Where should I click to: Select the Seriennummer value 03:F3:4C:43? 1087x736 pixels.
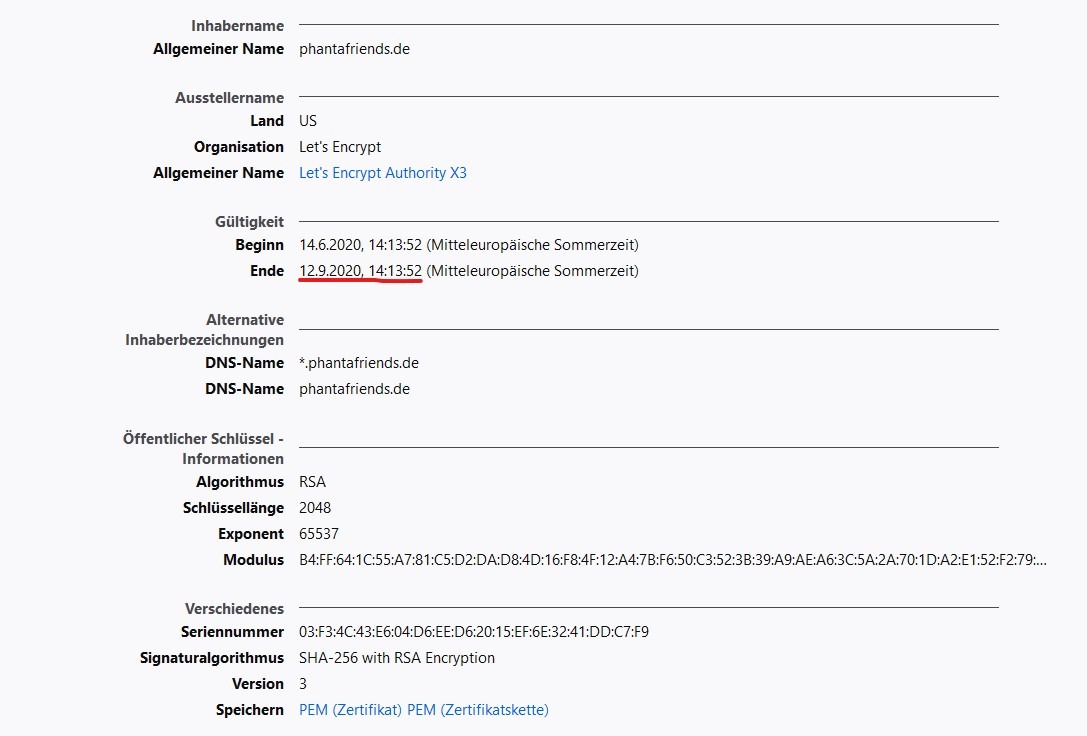(473, 632)
